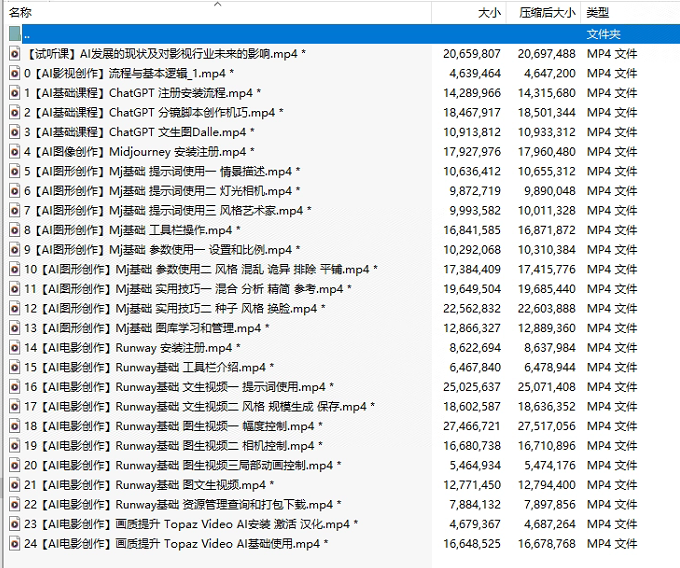The height and width of the screenshot is (568, 680).
Task: Click the icon for Topaz Video AI基础使用.mp4
Action: coord(14,544)
